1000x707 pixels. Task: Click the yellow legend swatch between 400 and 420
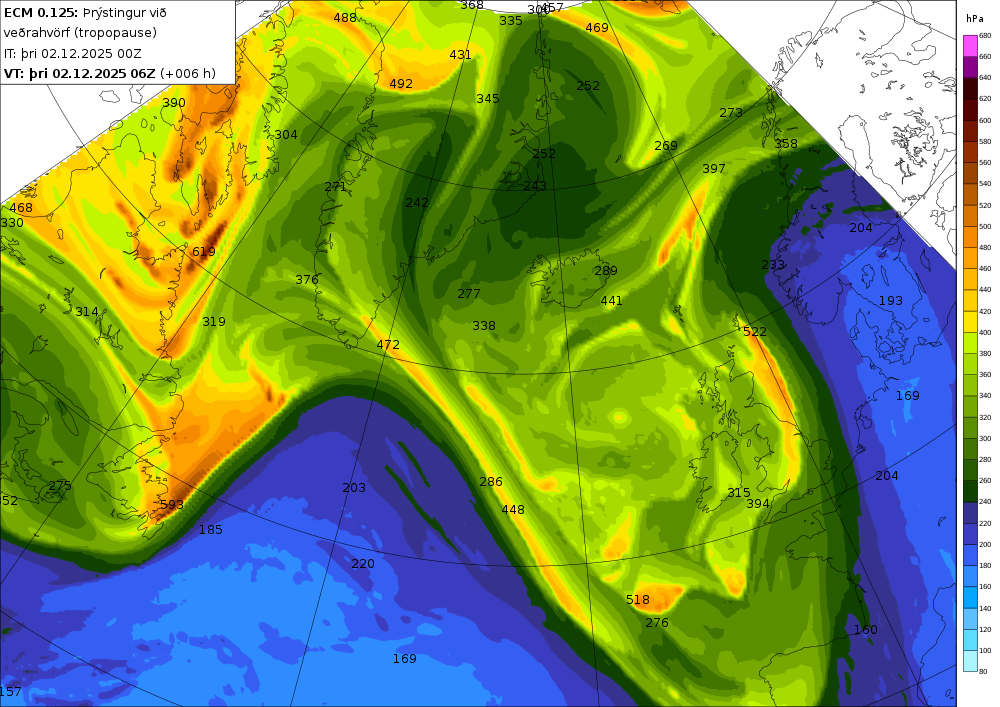(970, 322)
